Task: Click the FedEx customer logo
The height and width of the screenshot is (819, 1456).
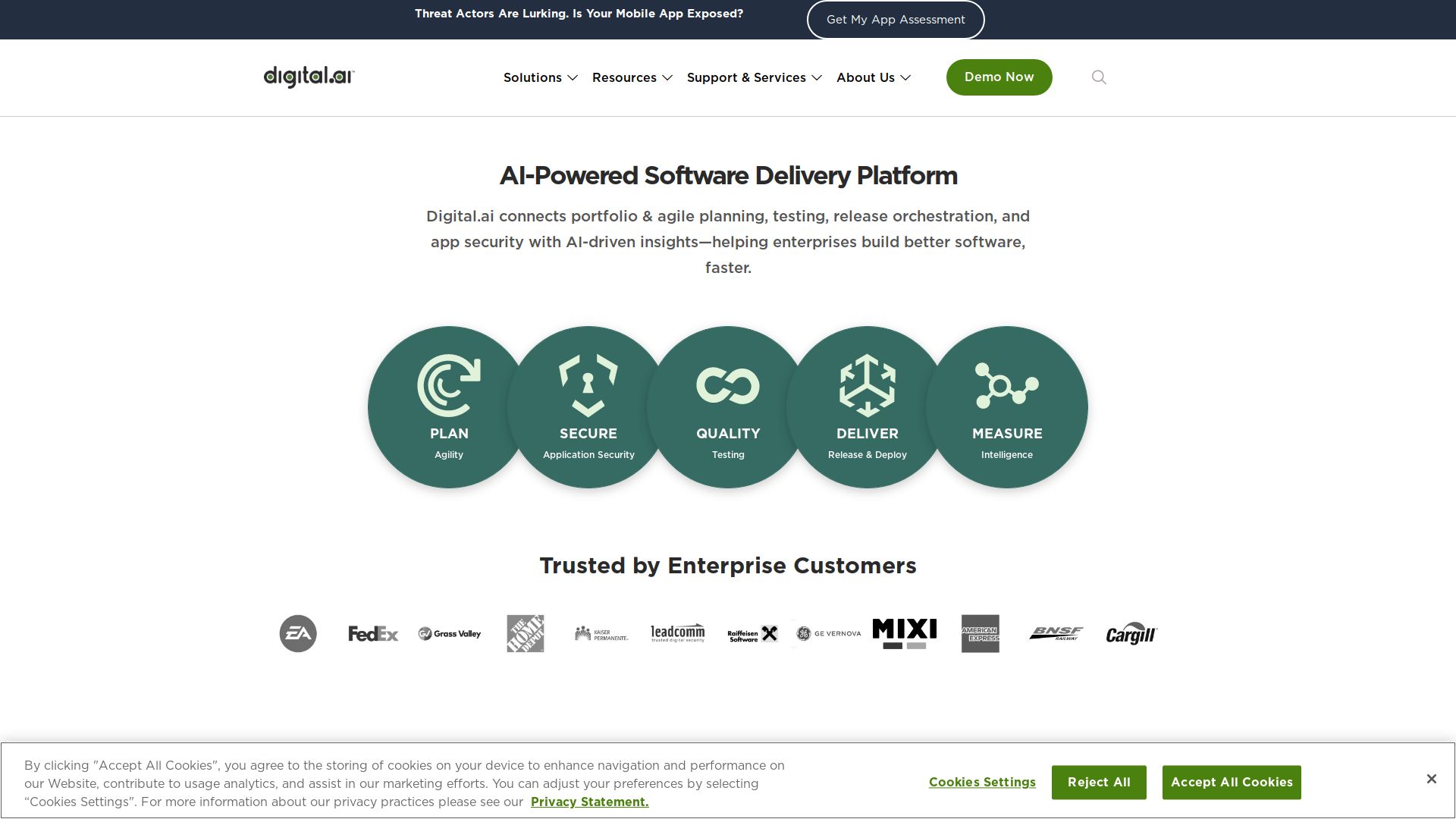Action: (373, 633)
